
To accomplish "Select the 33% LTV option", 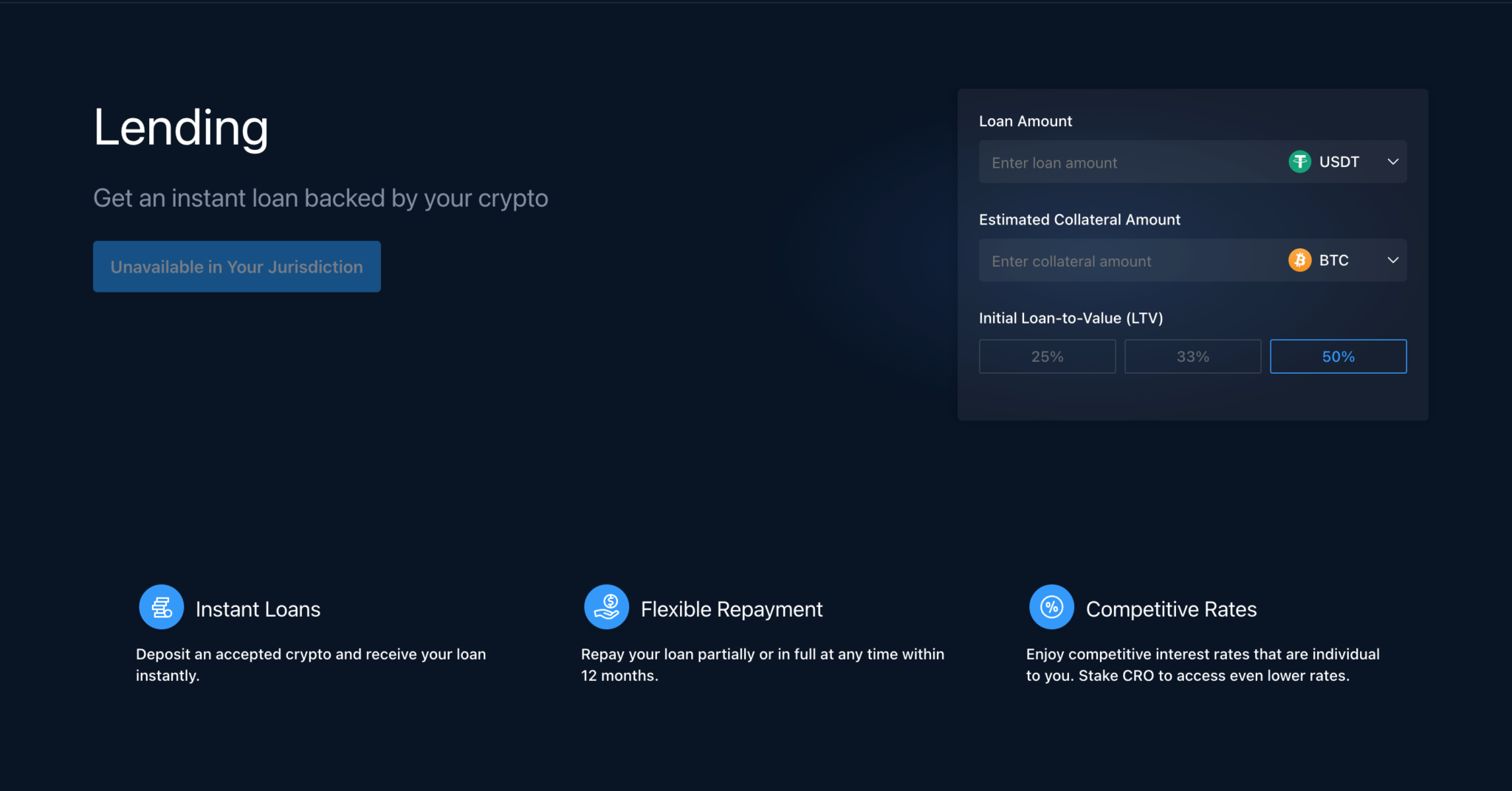I will point(1192,357).
